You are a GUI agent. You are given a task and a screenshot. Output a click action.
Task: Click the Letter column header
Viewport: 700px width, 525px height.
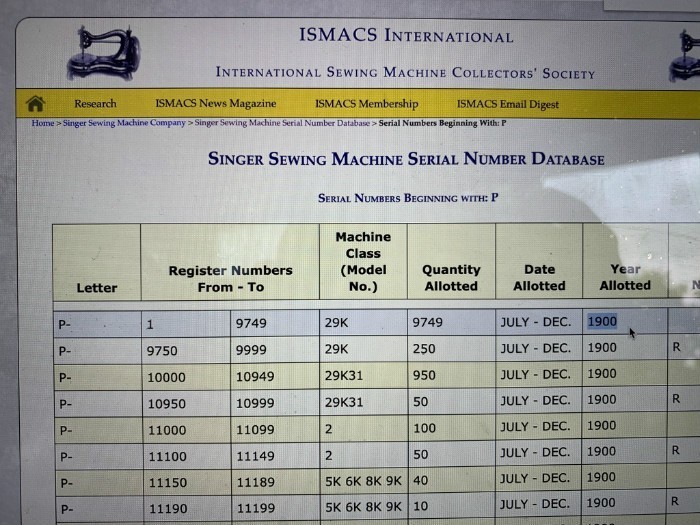coord(97,287)
